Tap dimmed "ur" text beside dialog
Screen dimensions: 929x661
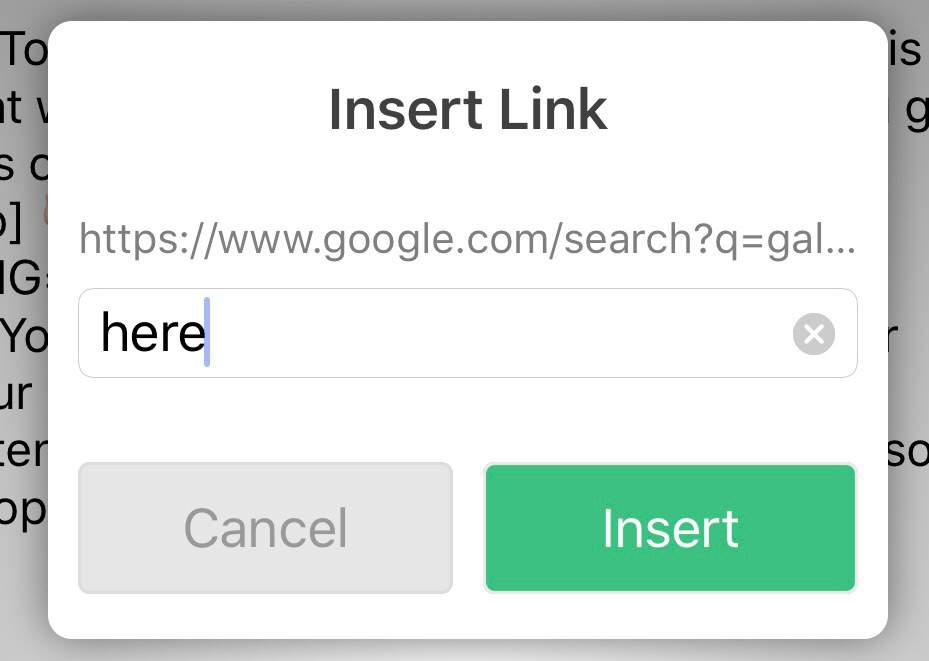pos(16,395)
